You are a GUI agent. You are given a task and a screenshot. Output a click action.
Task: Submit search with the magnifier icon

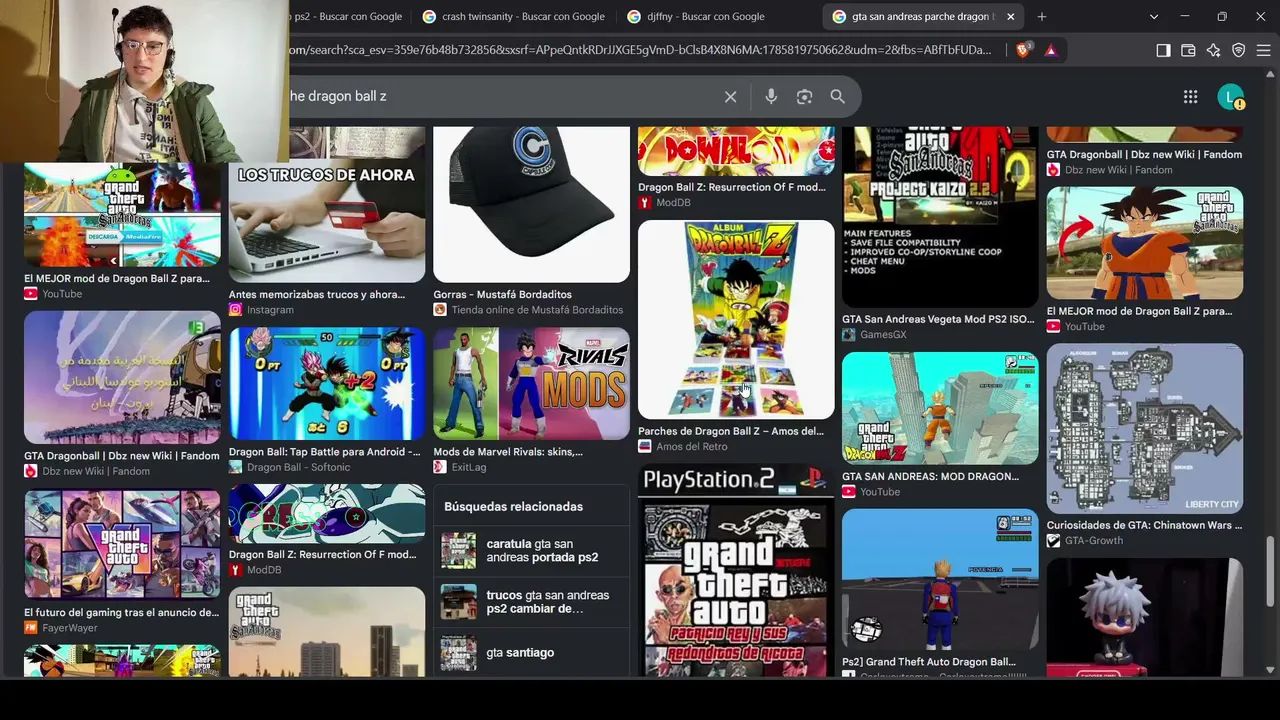(837, 96)
